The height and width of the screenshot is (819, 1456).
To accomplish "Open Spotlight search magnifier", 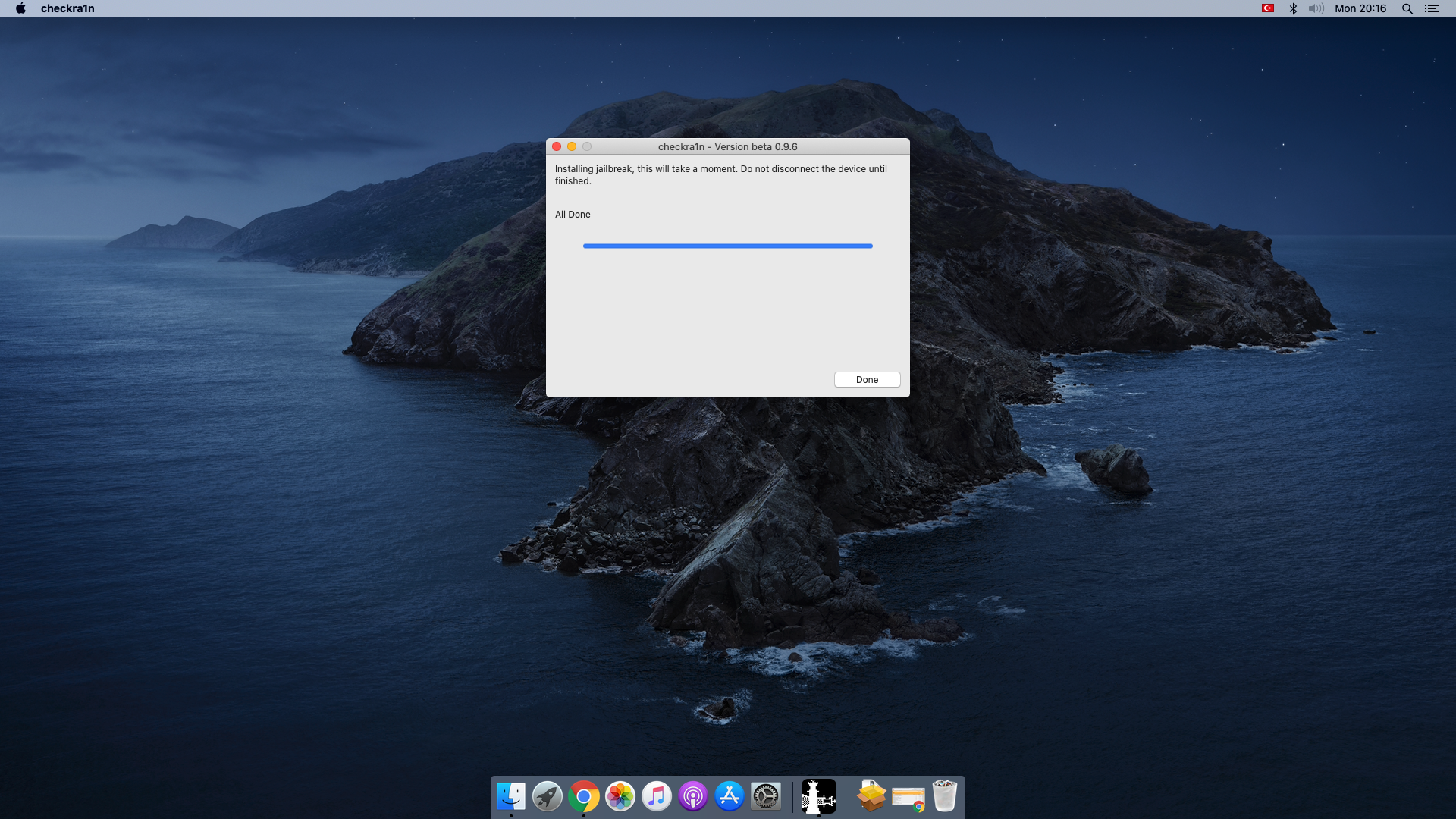I will [1407, 8].
